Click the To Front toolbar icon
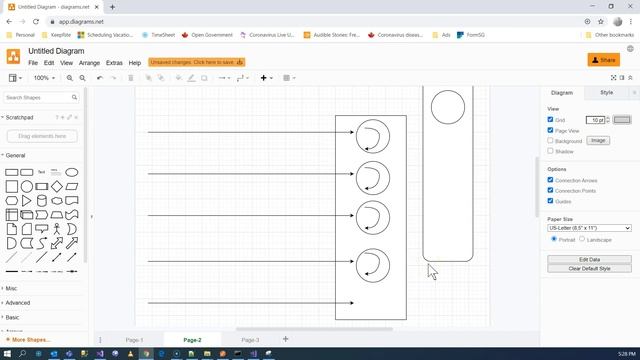This screenshot has height=360, width=640. click(149, 78)
